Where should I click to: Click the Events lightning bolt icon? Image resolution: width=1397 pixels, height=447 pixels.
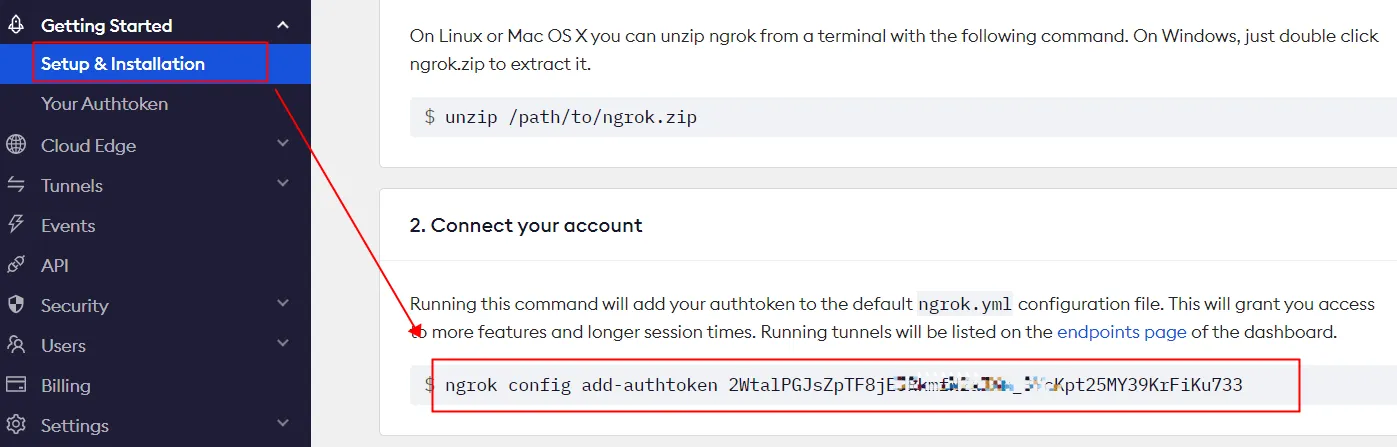coord(16,225)
